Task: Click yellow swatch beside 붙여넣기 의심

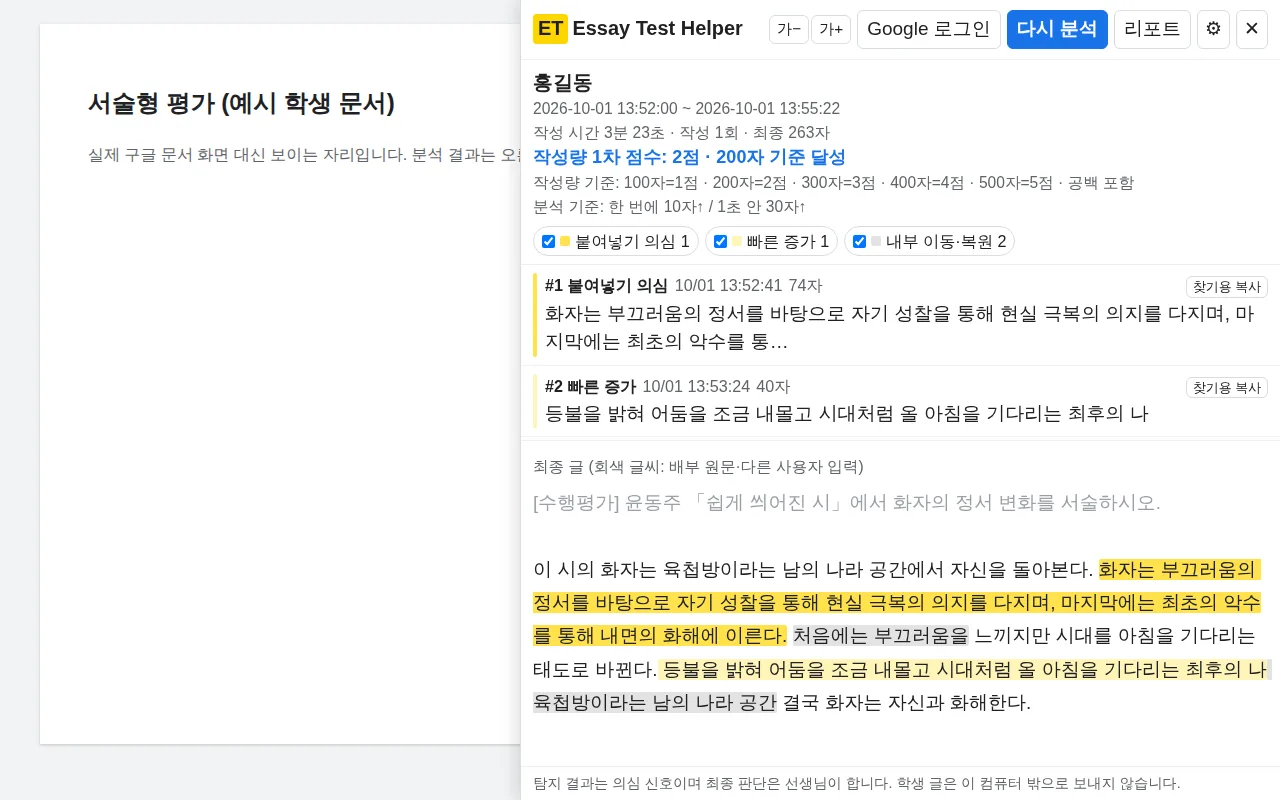Action: 565,241
